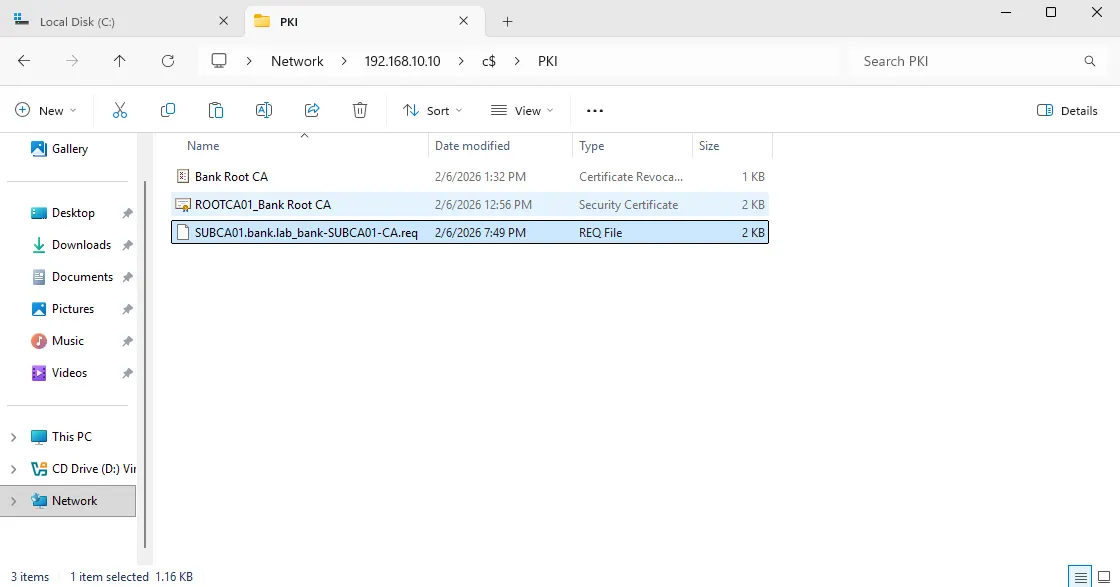The image size is (1120, 587).
Task: Click the computer icon in address bar
Action: click(219, 61)
